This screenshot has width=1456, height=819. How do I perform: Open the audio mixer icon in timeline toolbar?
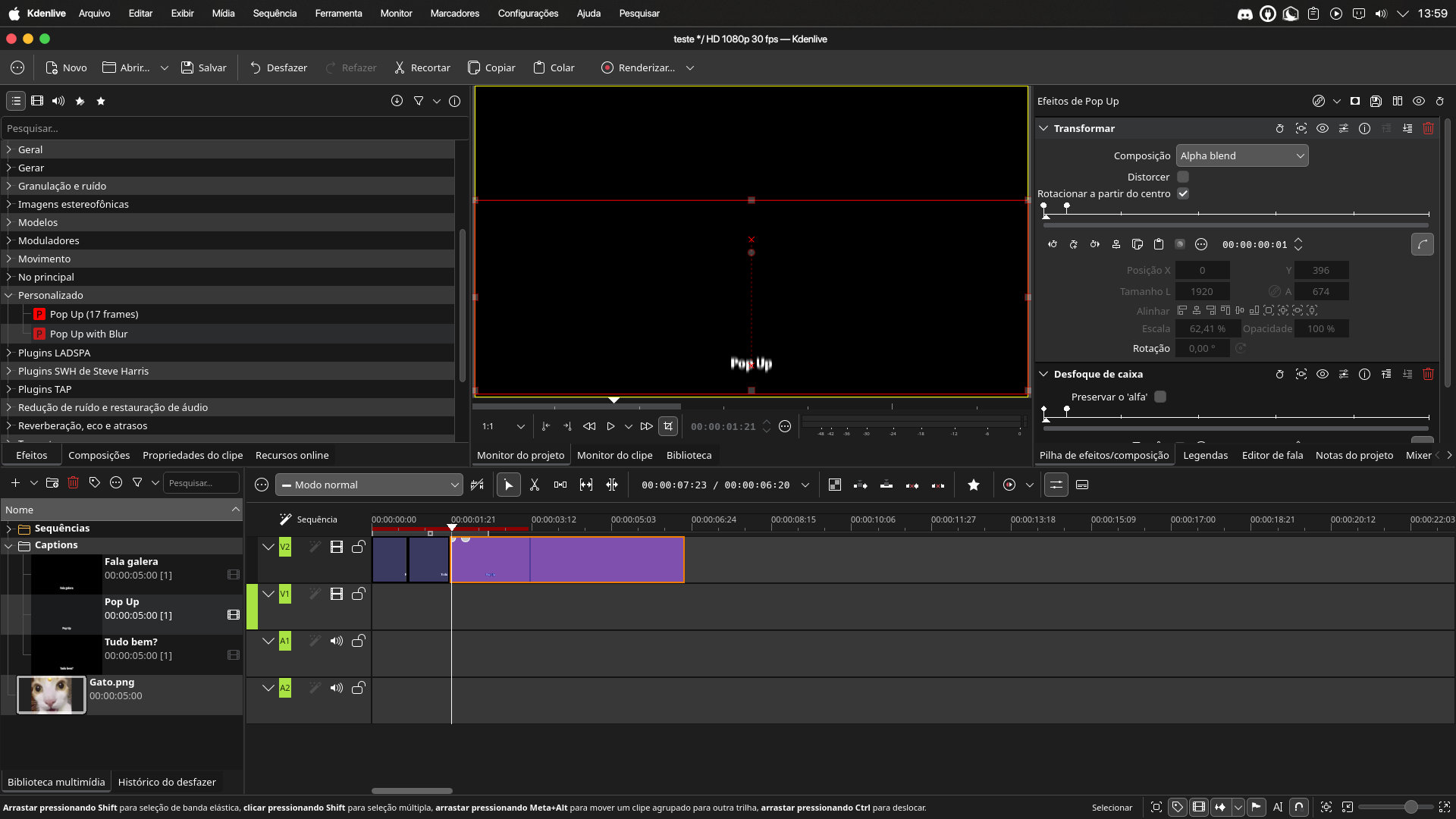point(1056,485)
